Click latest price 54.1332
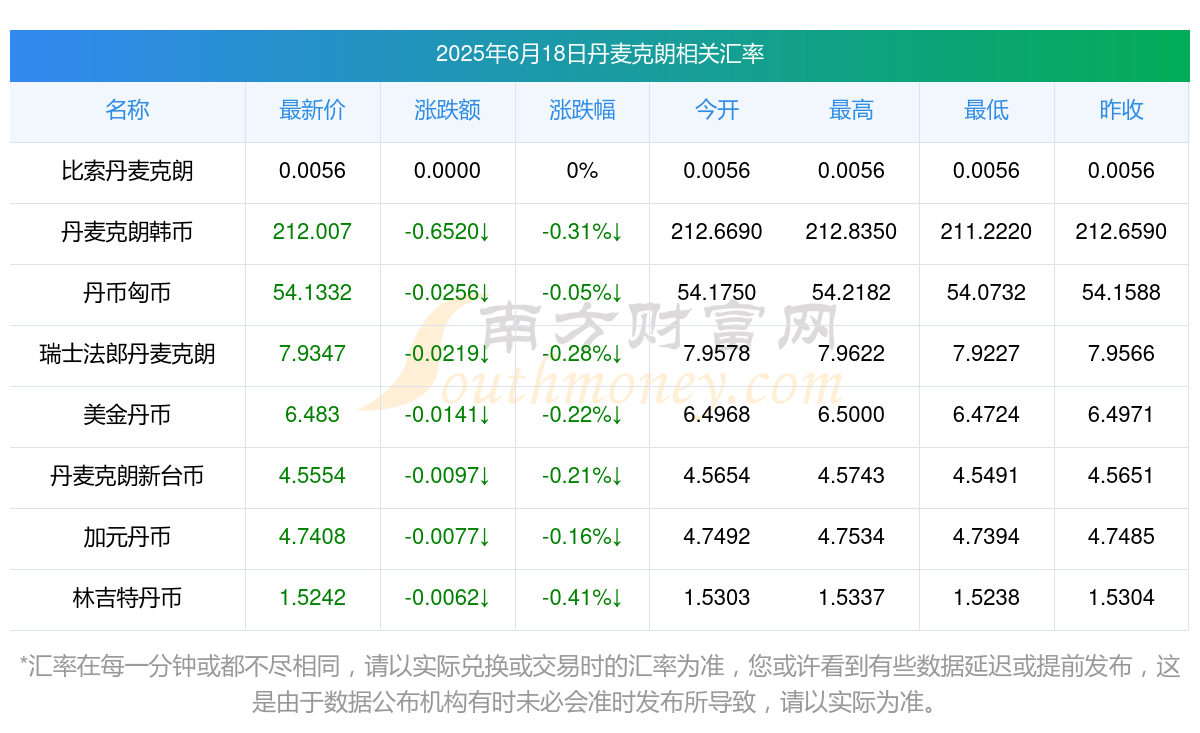The height and width of the screenshot is (733, 1200). pos(312,293)
